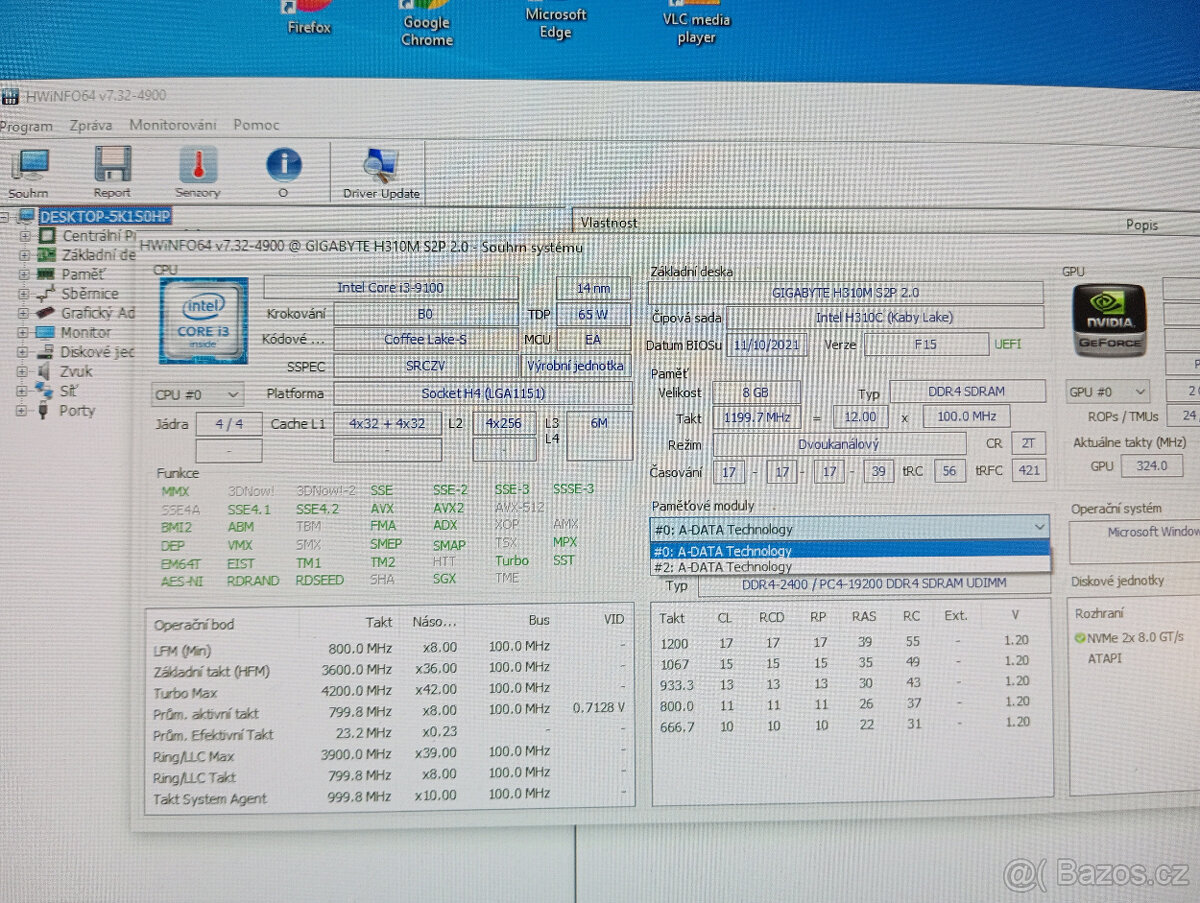Open the Monitorování menu
This screenshot has width=1200, height=903.
(x=173, y=125)
